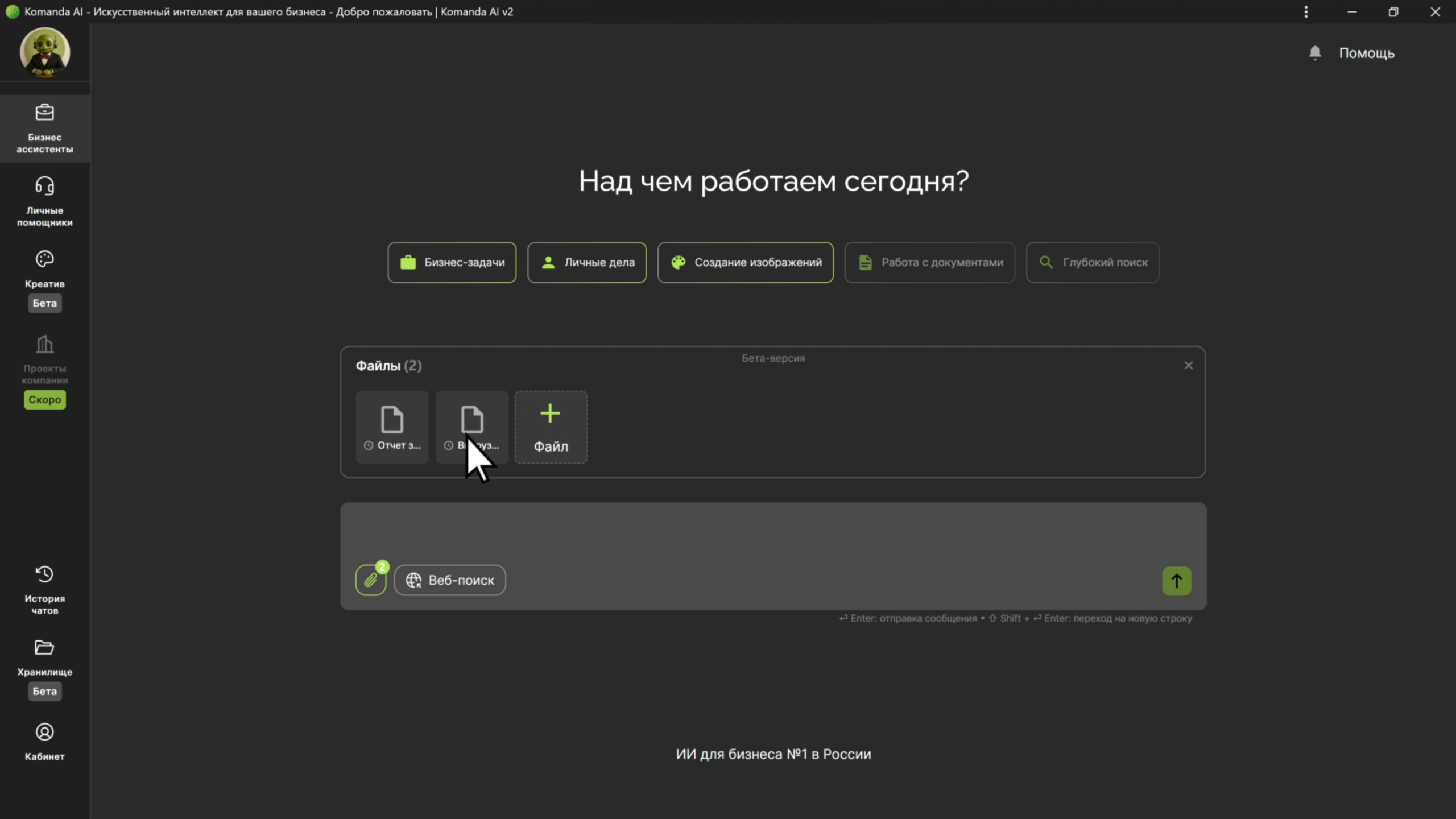This screenshot has height=819, width=1456.
Task: Click the Помощь link
Action: (1366, 53)
